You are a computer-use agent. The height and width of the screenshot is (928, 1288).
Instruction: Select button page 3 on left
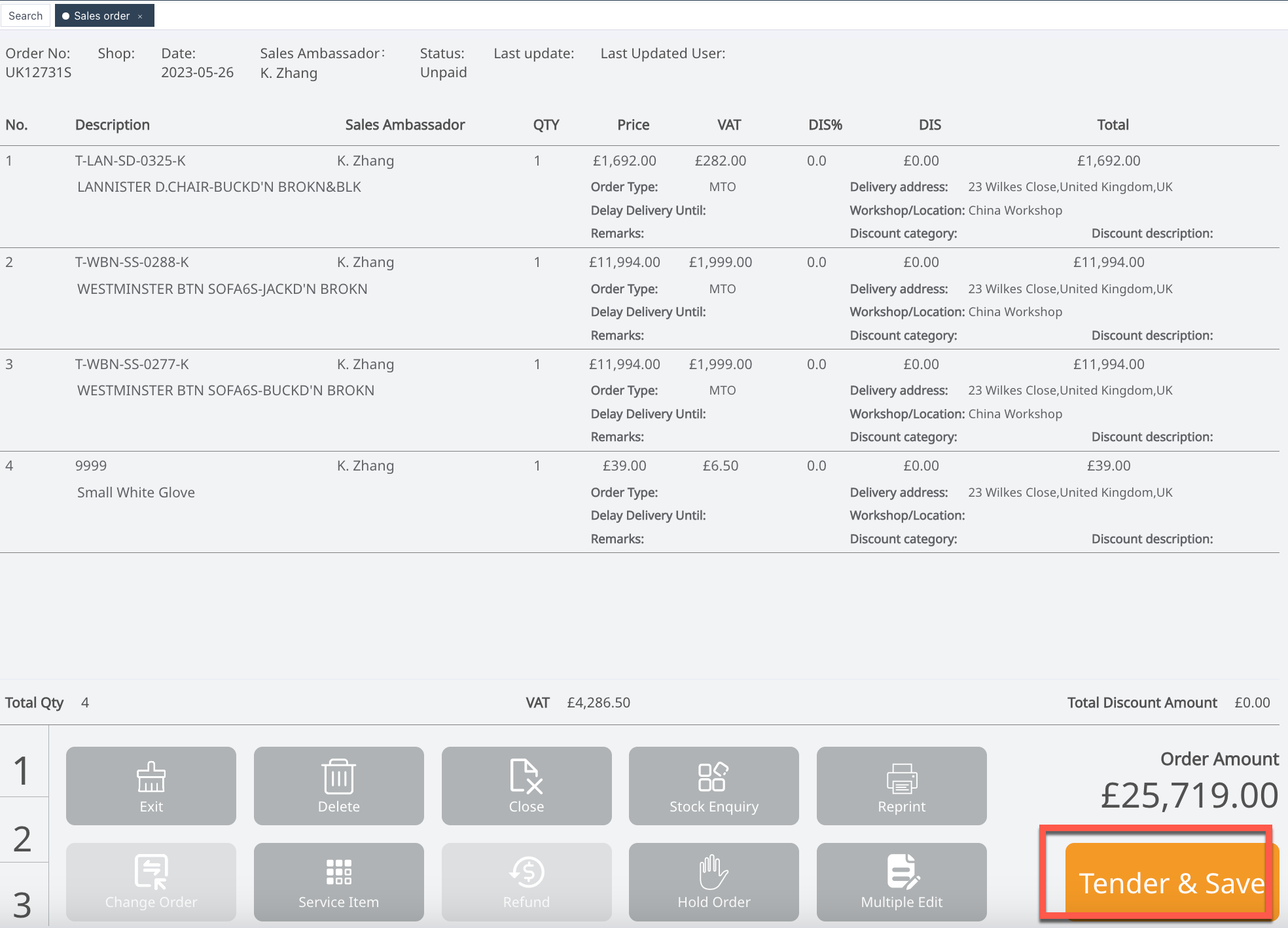23,904
